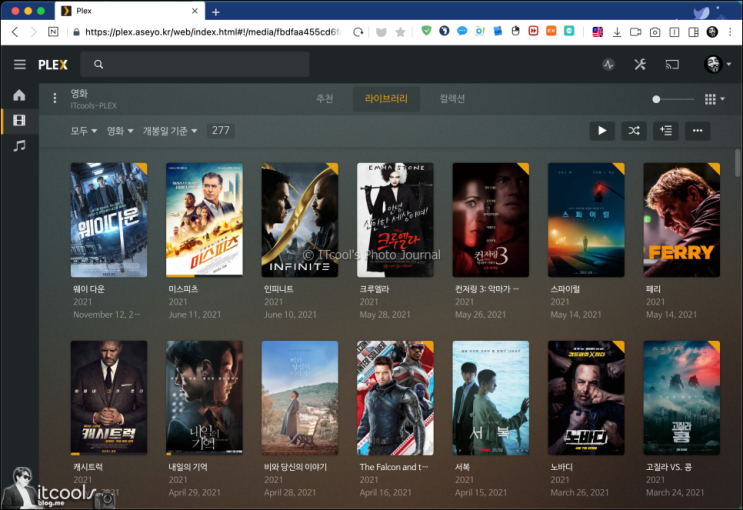Screen dimensions: 743x510
Task: Go back in browser
Action: tap(15, 32)
